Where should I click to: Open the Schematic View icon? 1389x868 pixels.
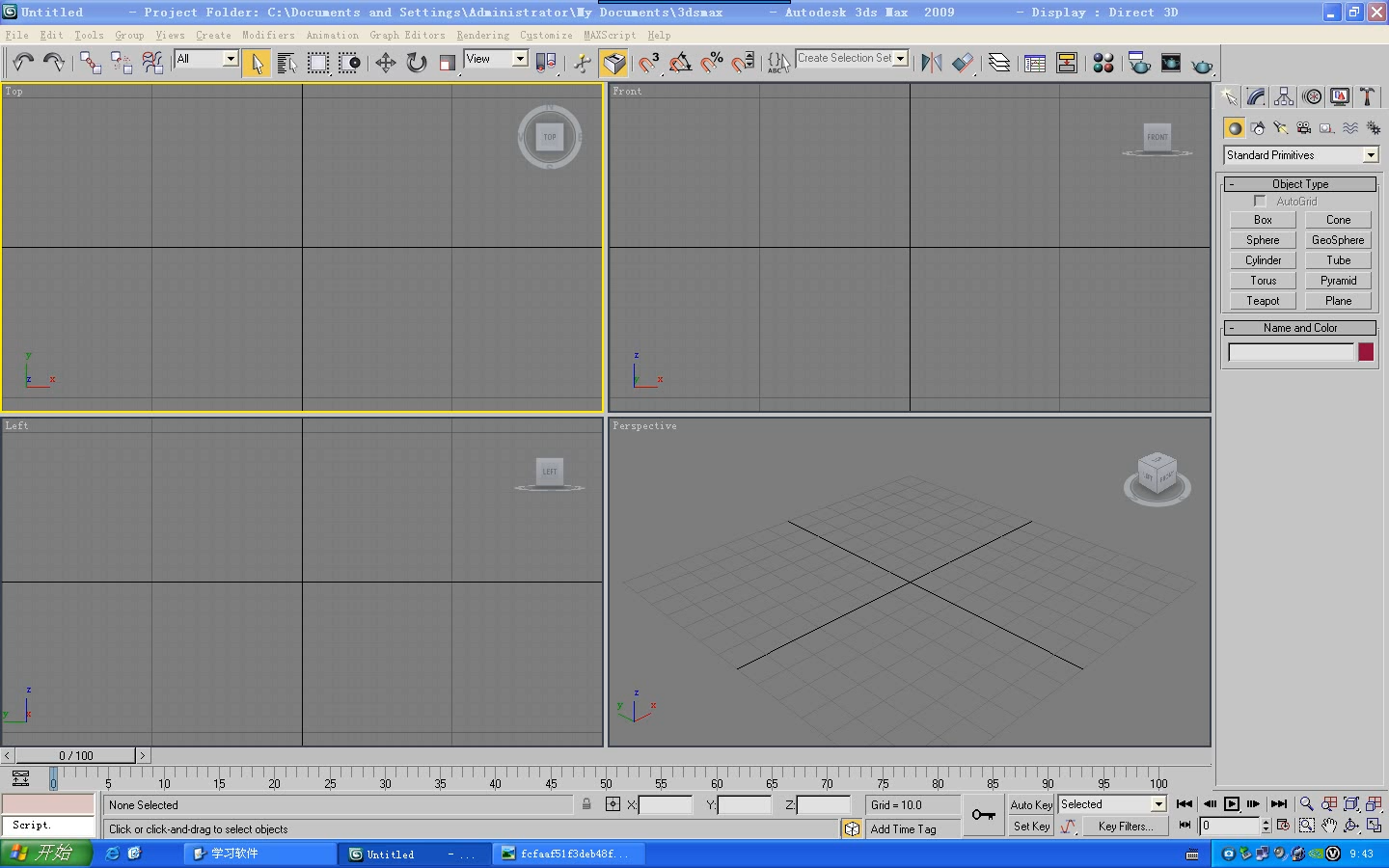pos(1067,64)
